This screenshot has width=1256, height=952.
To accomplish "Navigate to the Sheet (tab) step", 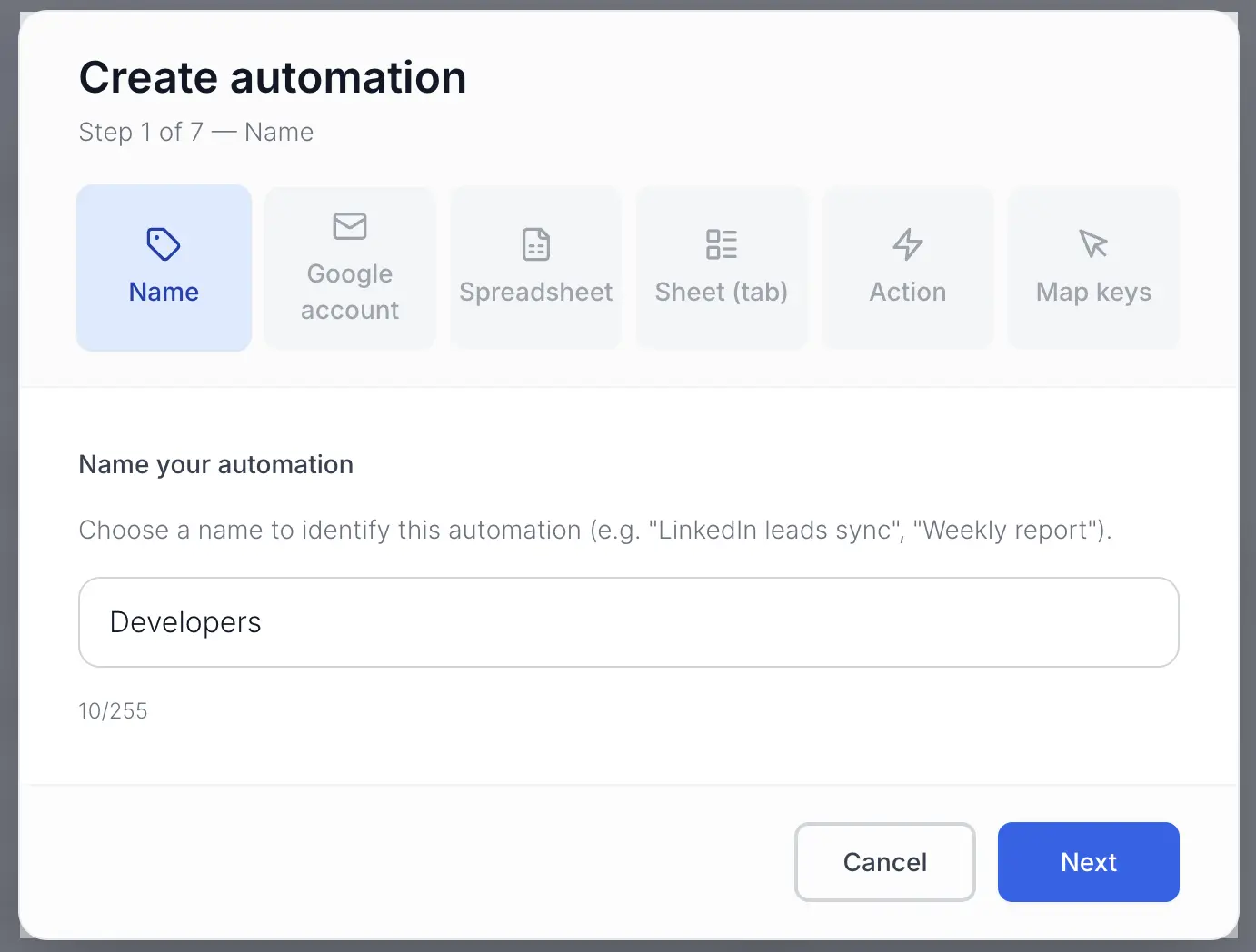I will tap(722, 268).
